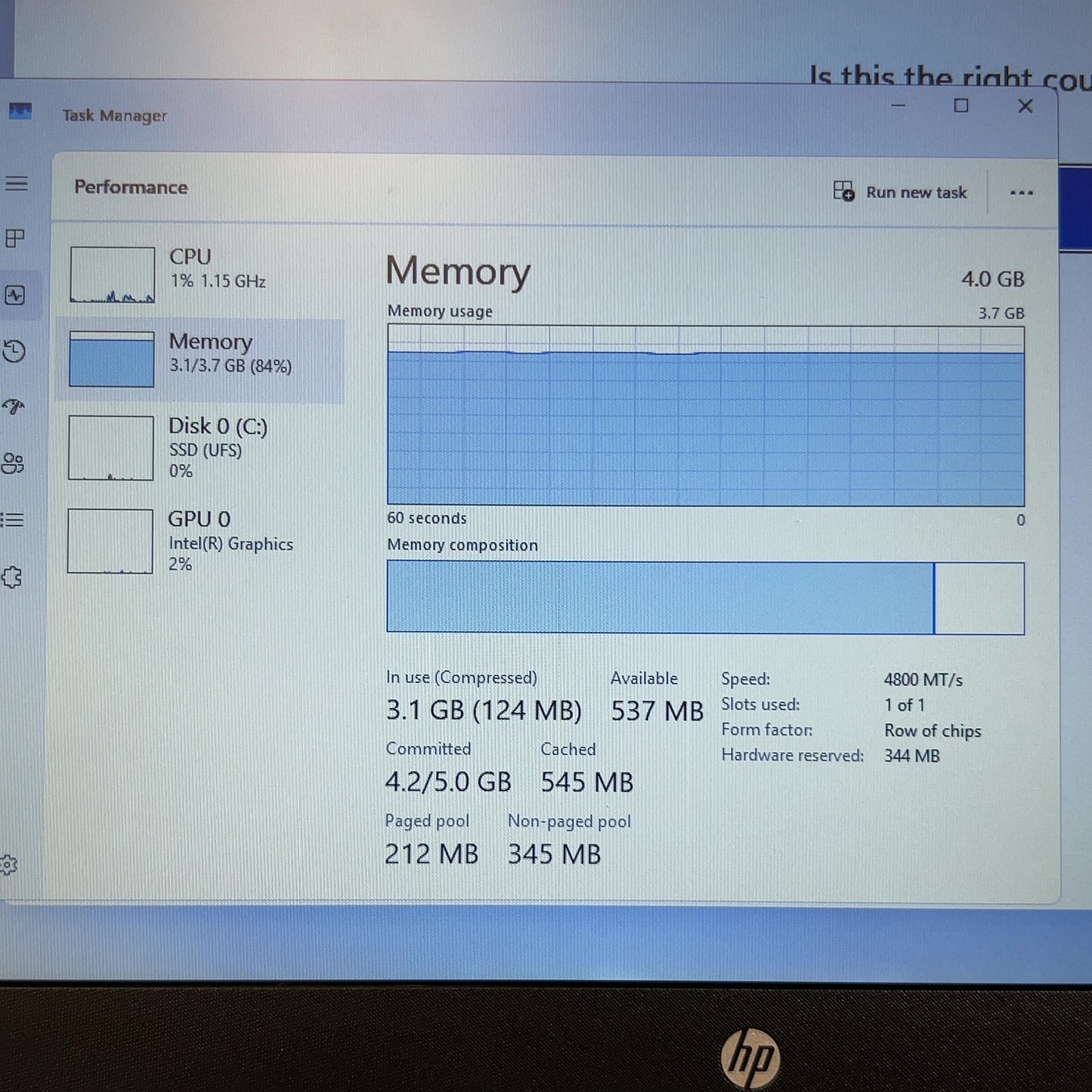Select the Performance page sidebar icon
Image resolution: width=1092 pixels, height=1092 pixels.
click(15, 295)
